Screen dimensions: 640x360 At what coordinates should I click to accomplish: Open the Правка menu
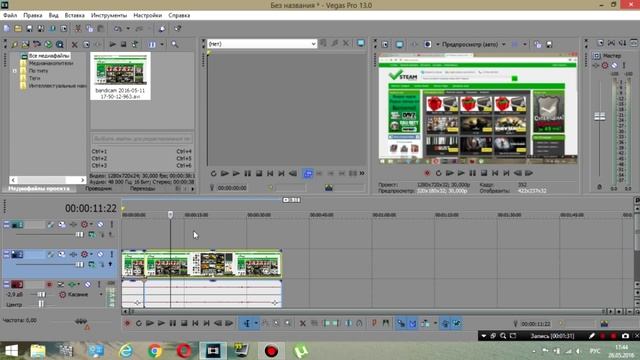click(33, 15)
